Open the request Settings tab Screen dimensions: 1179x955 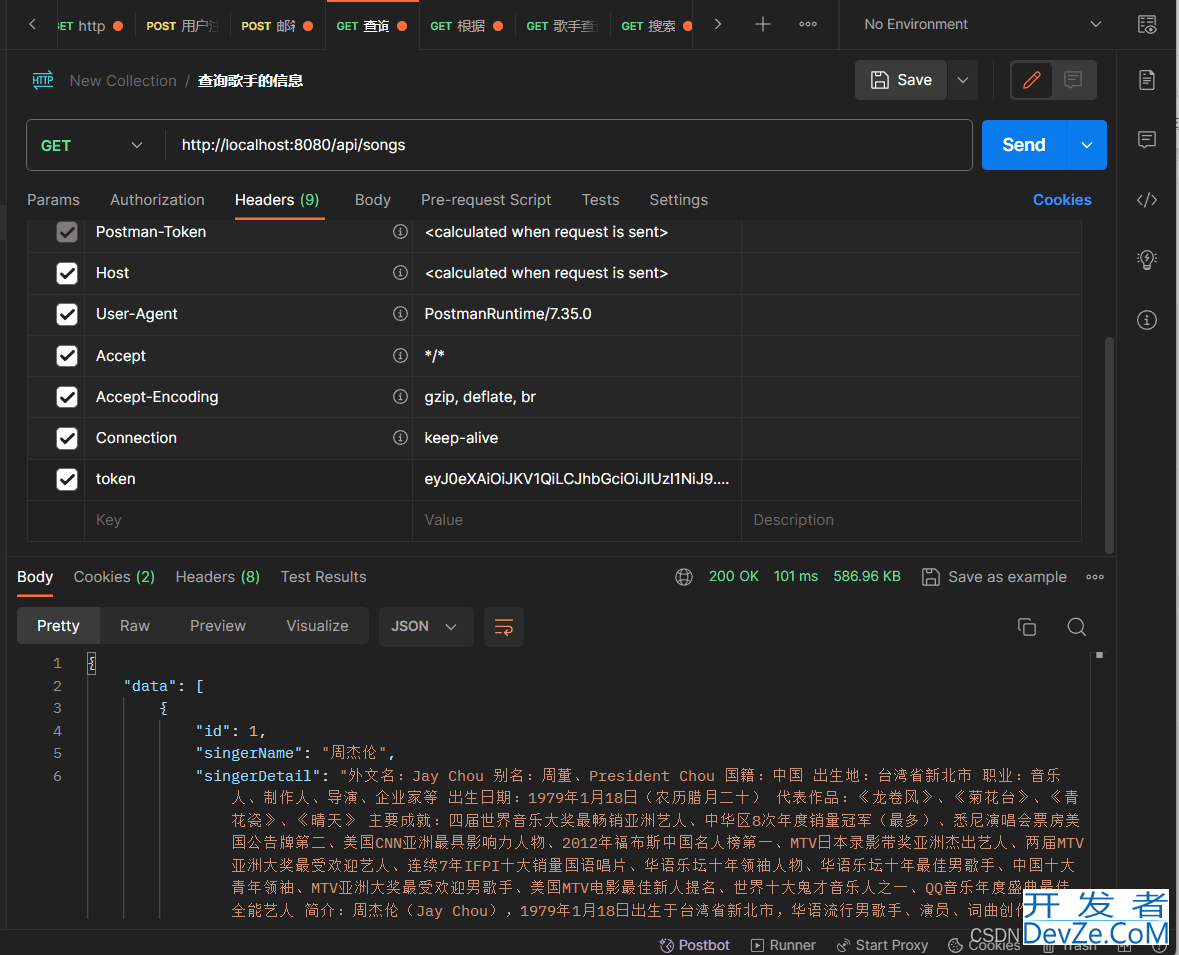pyautogui.click(x=678, y=200)
